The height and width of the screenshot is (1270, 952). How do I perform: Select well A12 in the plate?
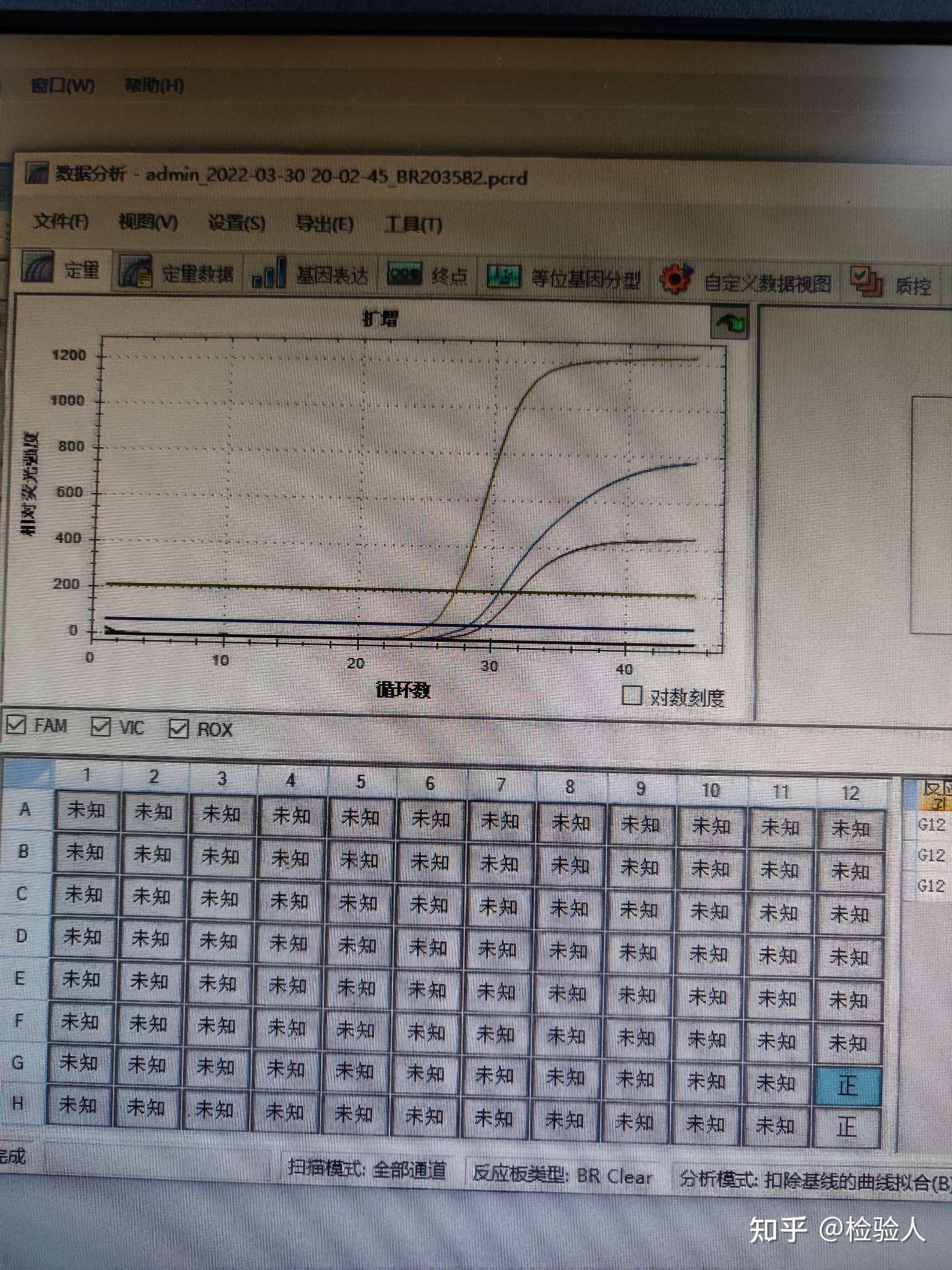(850, 828)
